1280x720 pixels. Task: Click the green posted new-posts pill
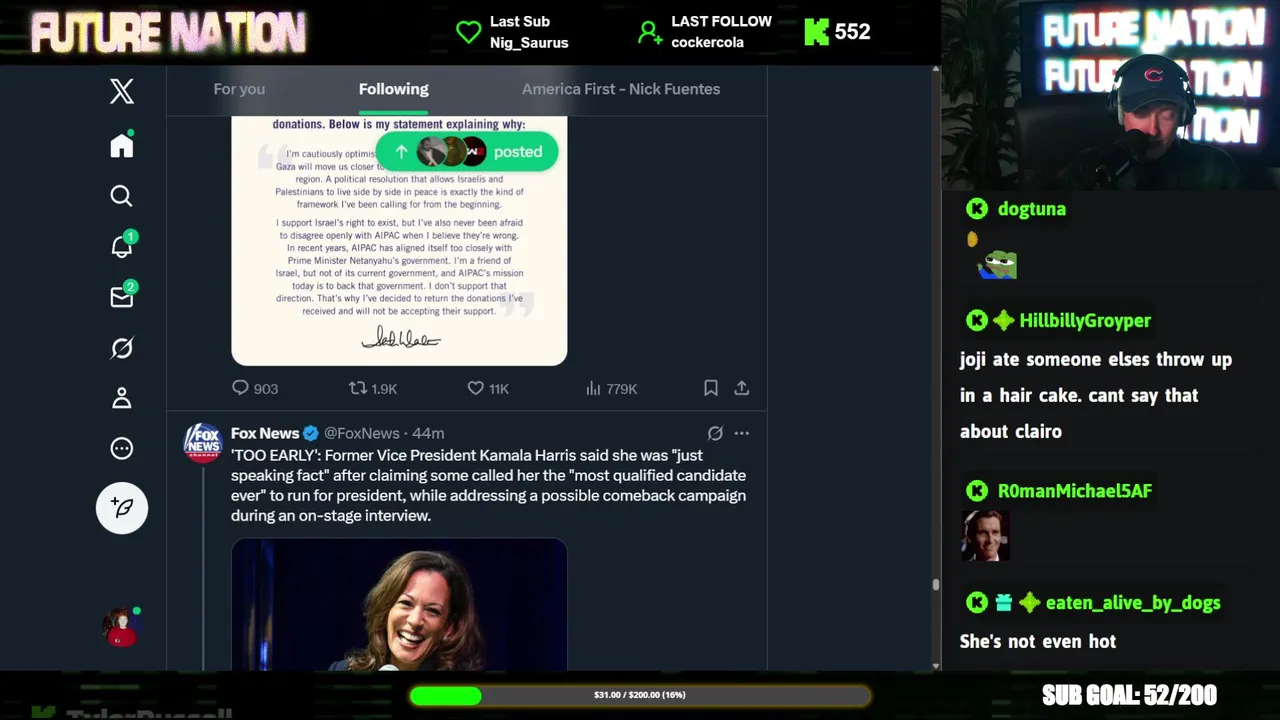pos(467,152)
